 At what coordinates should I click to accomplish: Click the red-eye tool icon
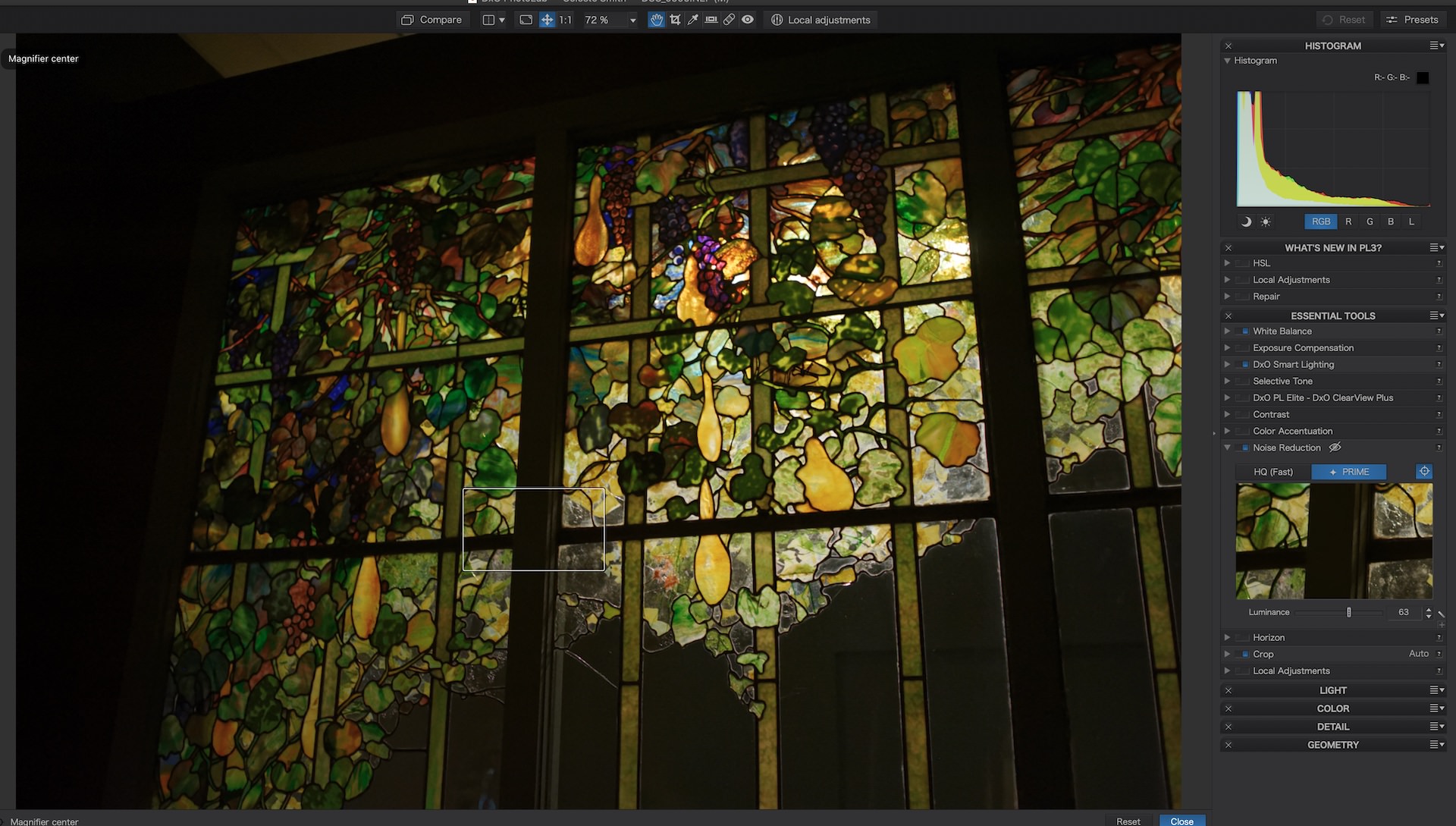748,20
